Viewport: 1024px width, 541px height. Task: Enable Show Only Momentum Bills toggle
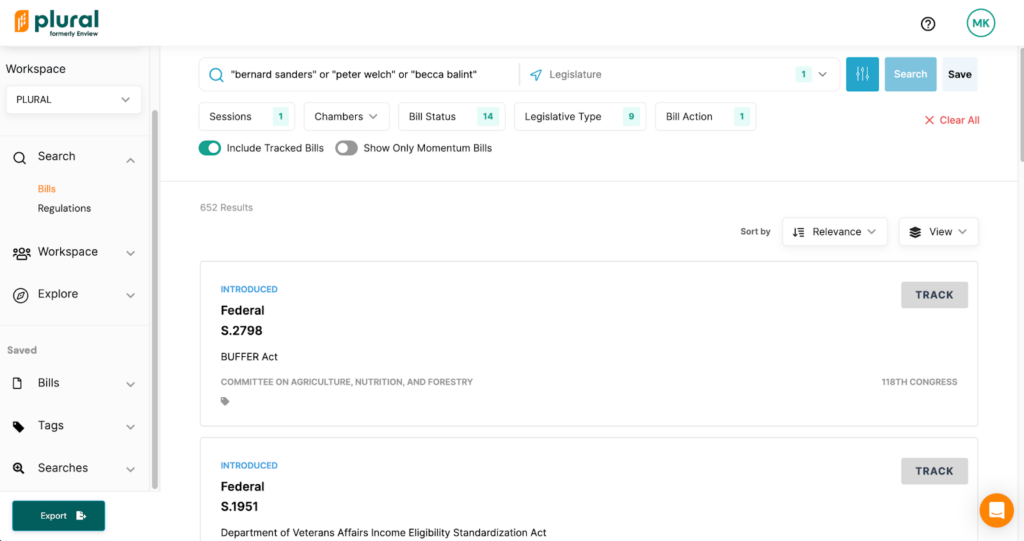point(346,148)
